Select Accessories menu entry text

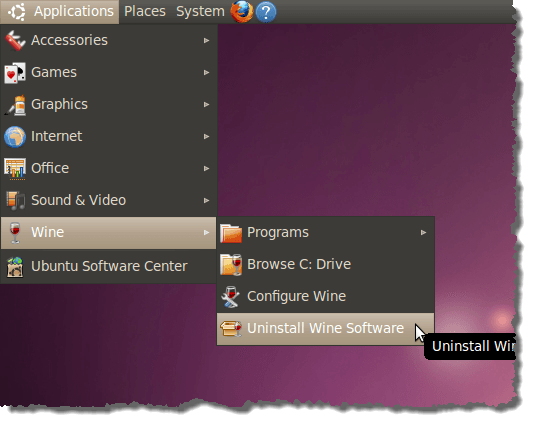point(69,40)
